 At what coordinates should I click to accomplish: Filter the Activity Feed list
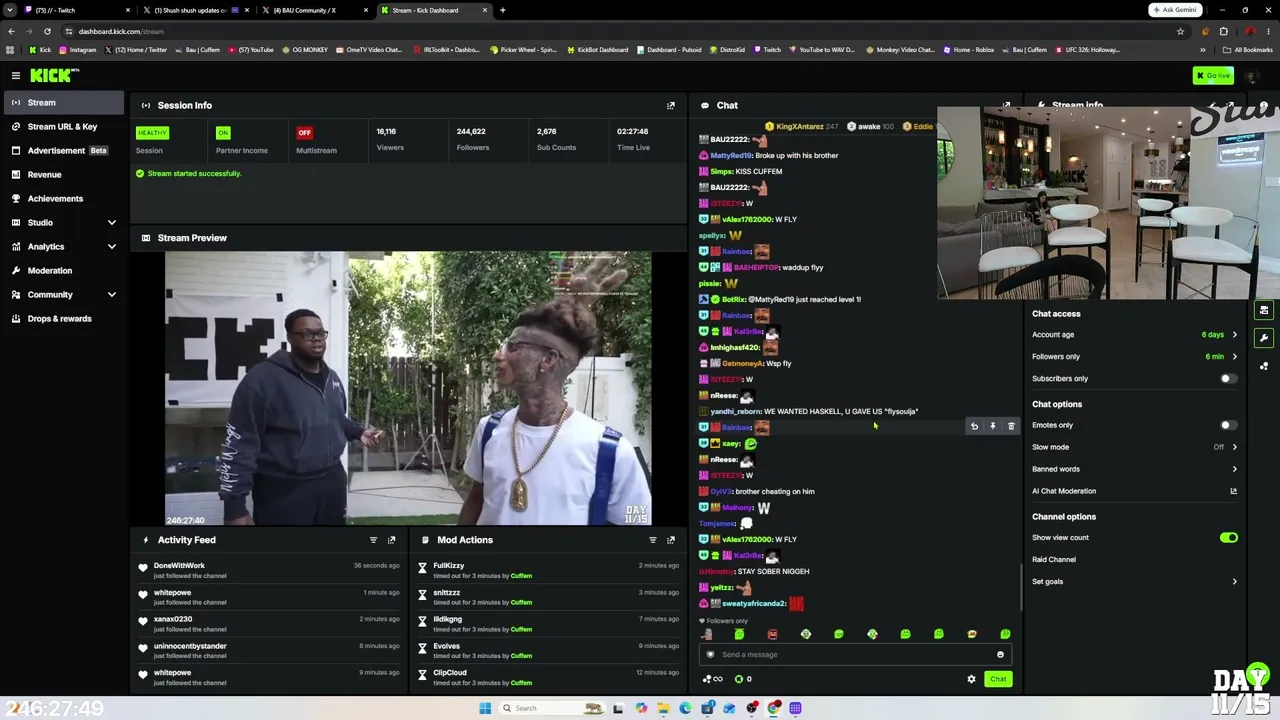coord(373,540)
